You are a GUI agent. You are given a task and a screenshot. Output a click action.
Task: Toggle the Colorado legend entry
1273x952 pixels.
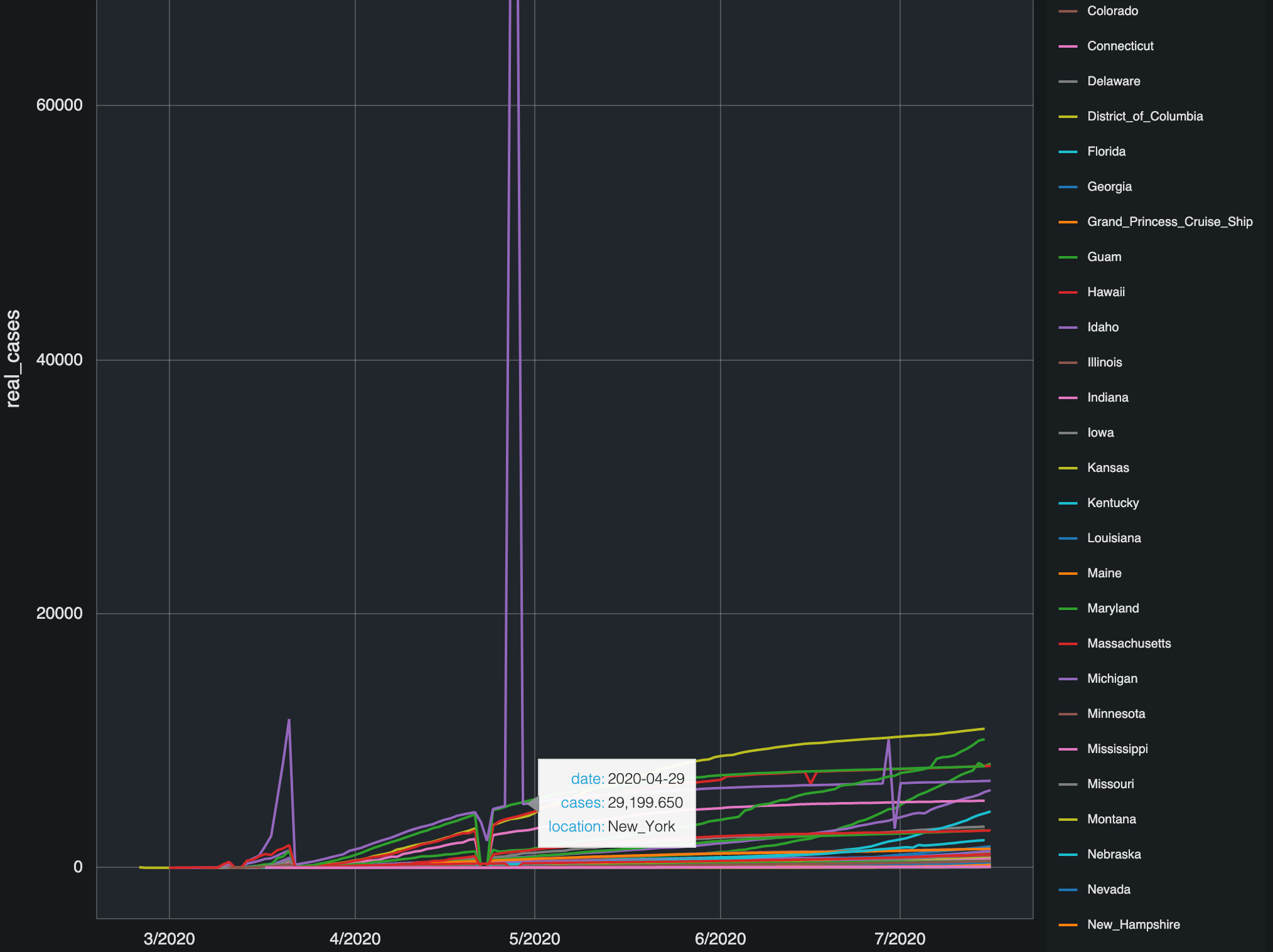tap(1112, 11)
